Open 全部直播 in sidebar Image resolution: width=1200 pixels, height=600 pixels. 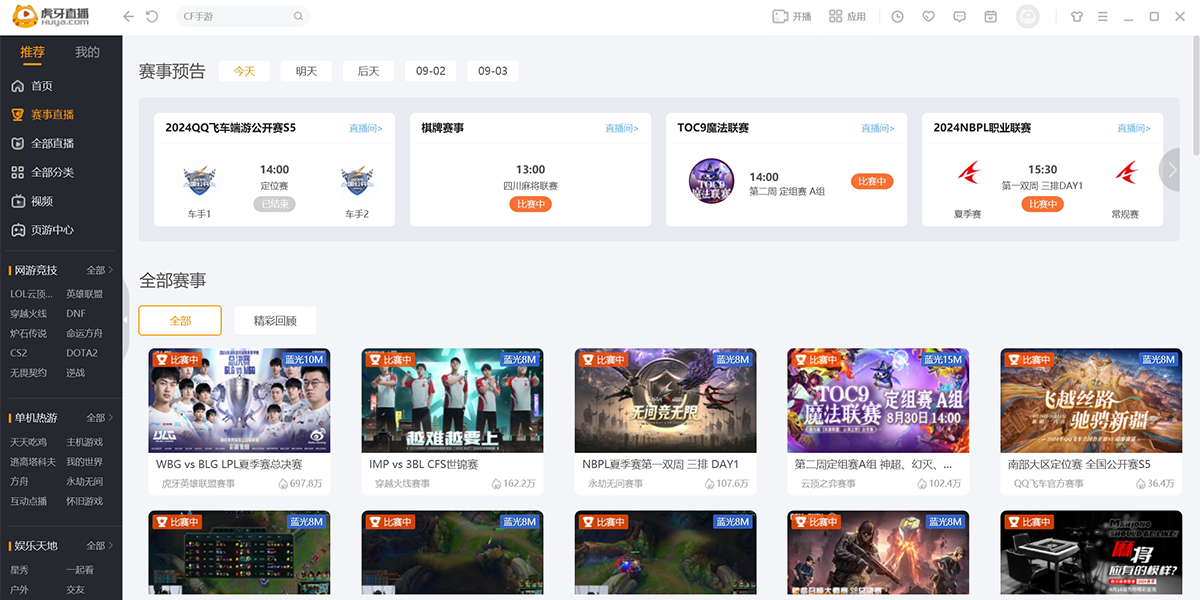tap(42, 143)
